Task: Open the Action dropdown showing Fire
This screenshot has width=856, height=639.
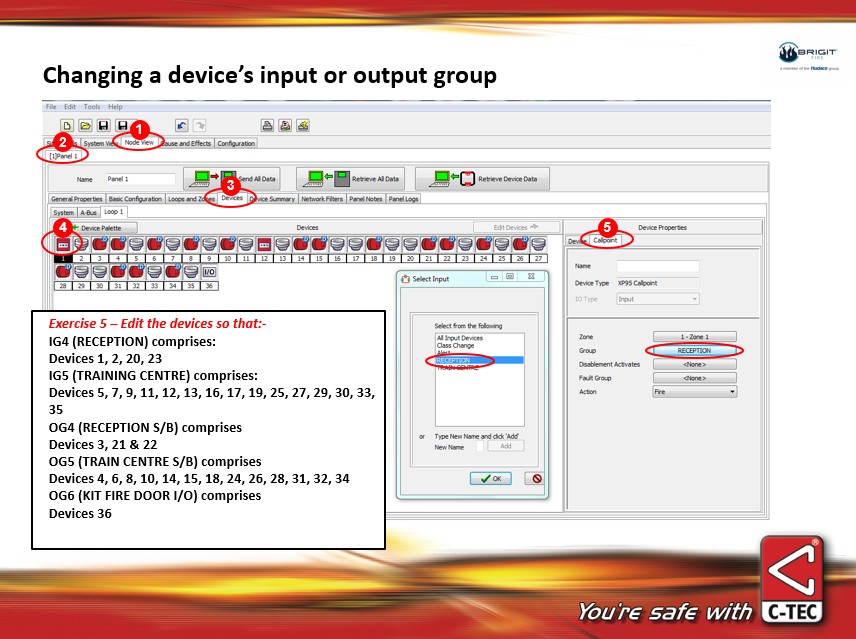Action: [x=695, y=391]
